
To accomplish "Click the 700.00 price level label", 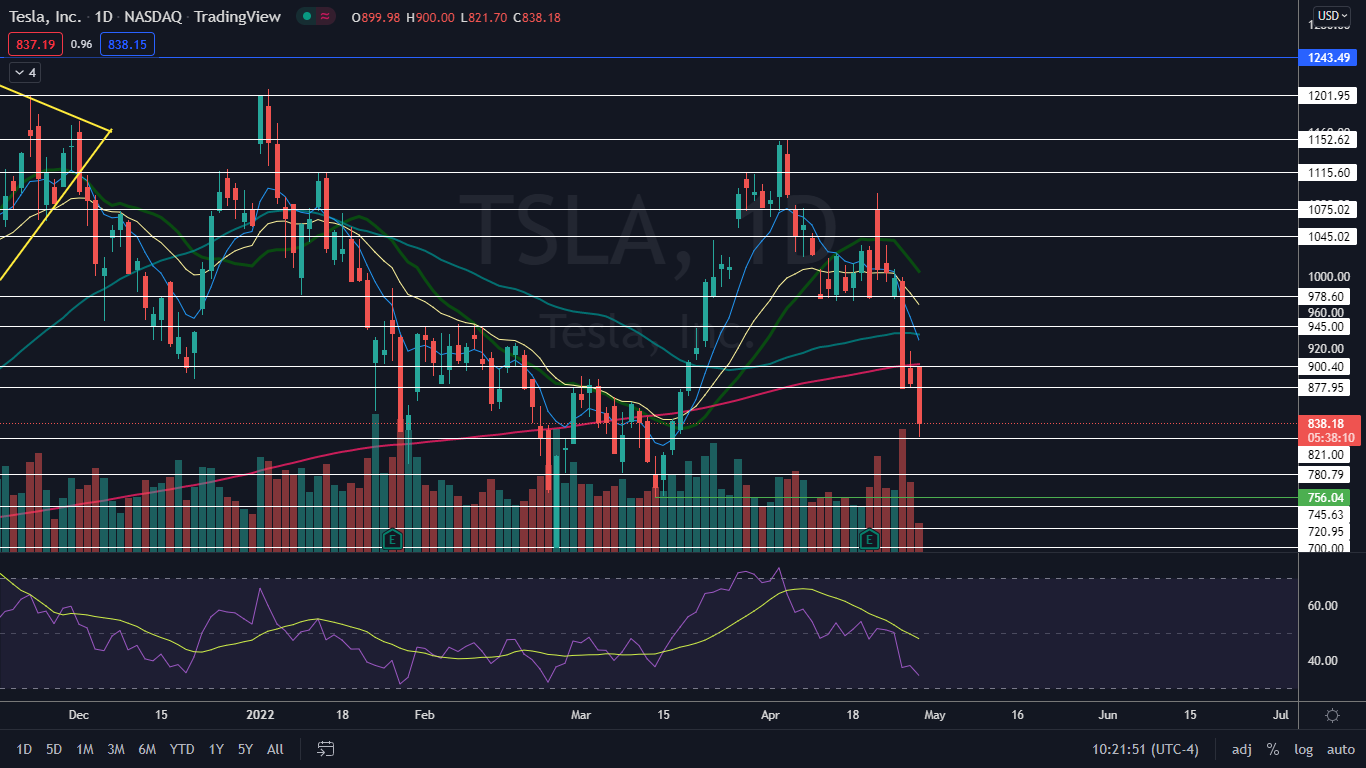I will 1326,548.
